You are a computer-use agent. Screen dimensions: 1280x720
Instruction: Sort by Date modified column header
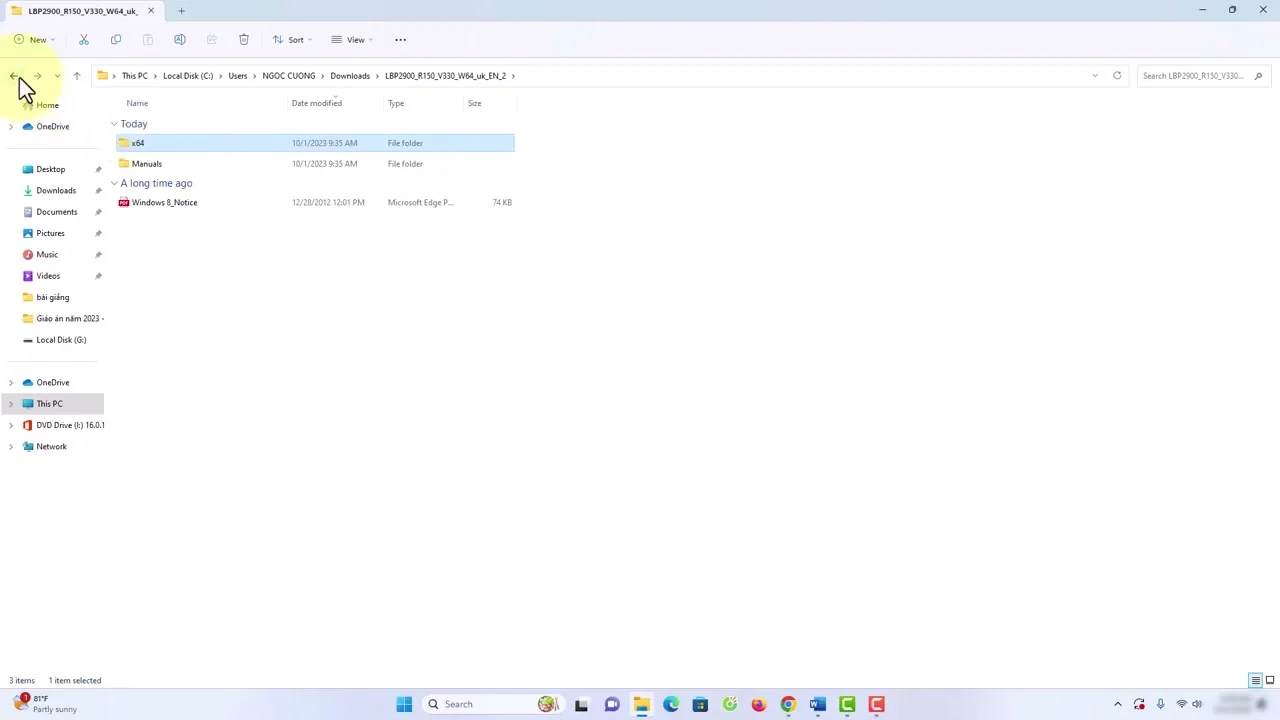tap(317, 103)
